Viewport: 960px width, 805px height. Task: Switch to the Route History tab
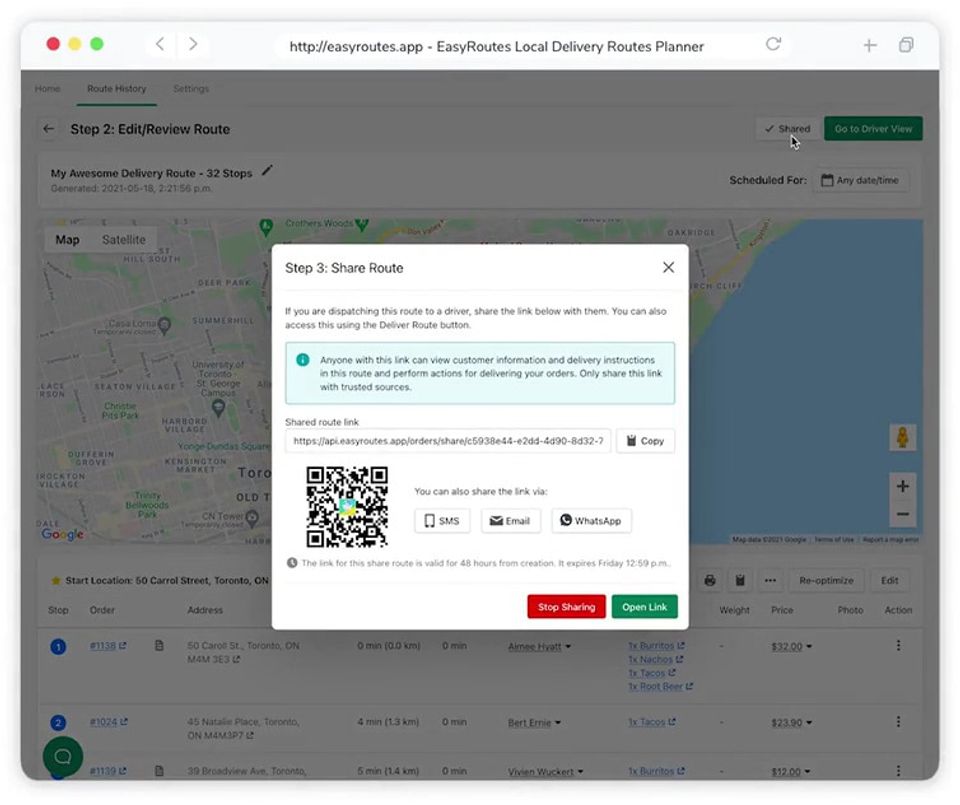click(x=116, y=89)
